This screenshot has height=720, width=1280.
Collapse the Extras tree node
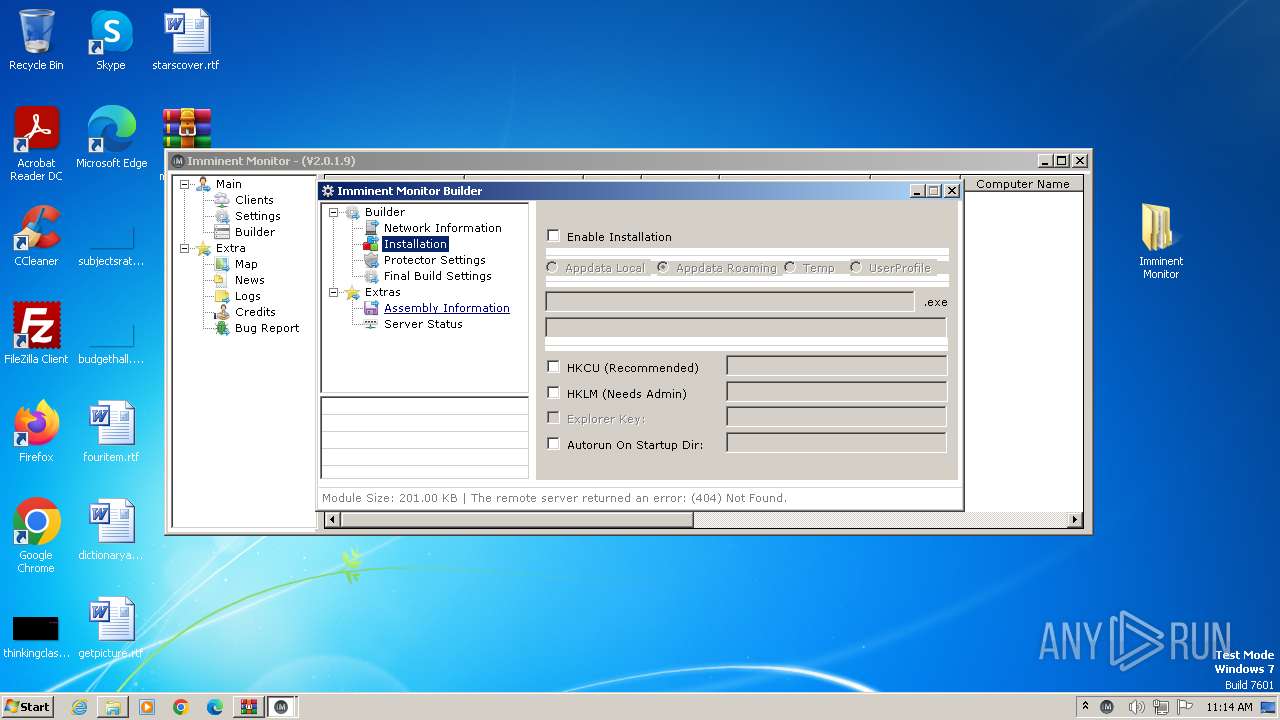(x=334, y=292)
